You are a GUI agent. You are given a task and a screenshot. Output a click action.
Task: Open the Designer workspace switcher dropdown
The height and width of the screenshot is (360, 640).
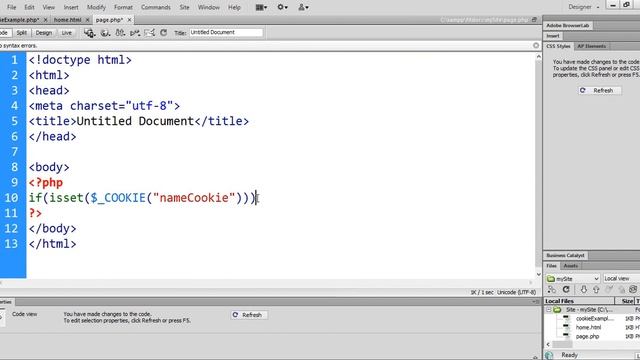point(584,7)
